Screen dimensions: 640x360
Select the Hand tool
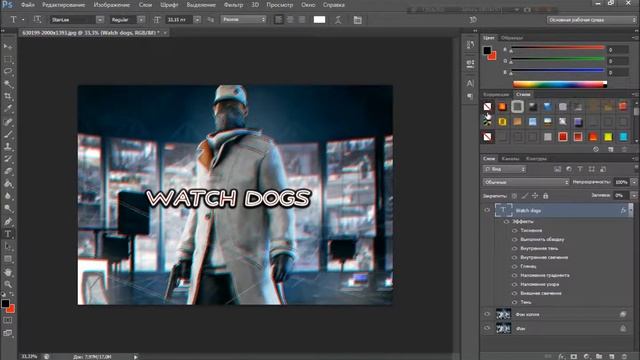(x=8, y=271)
